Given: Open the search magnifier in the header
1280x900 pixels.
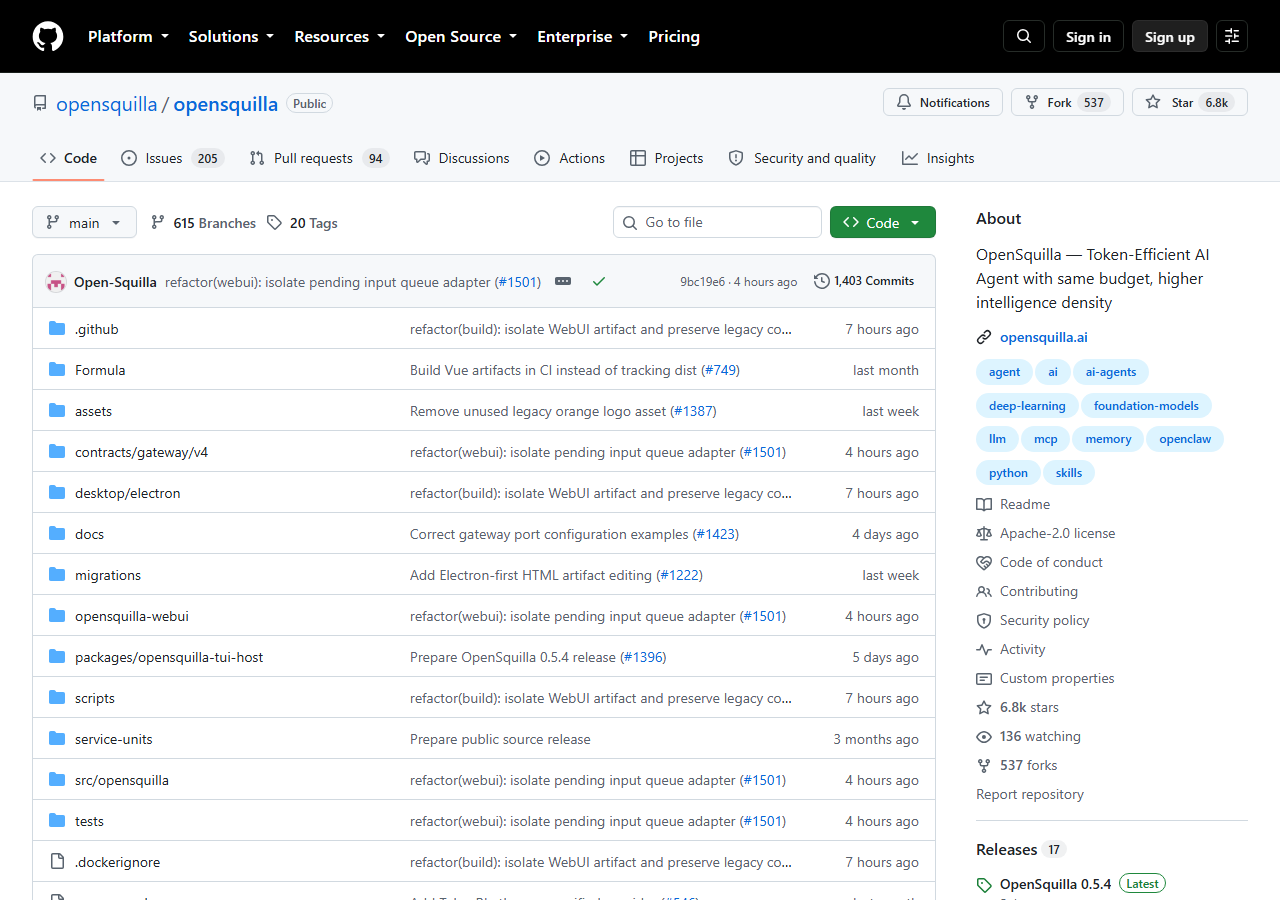Looking at the screenshot, I should pyautogui.click(x=1024, y=36).
